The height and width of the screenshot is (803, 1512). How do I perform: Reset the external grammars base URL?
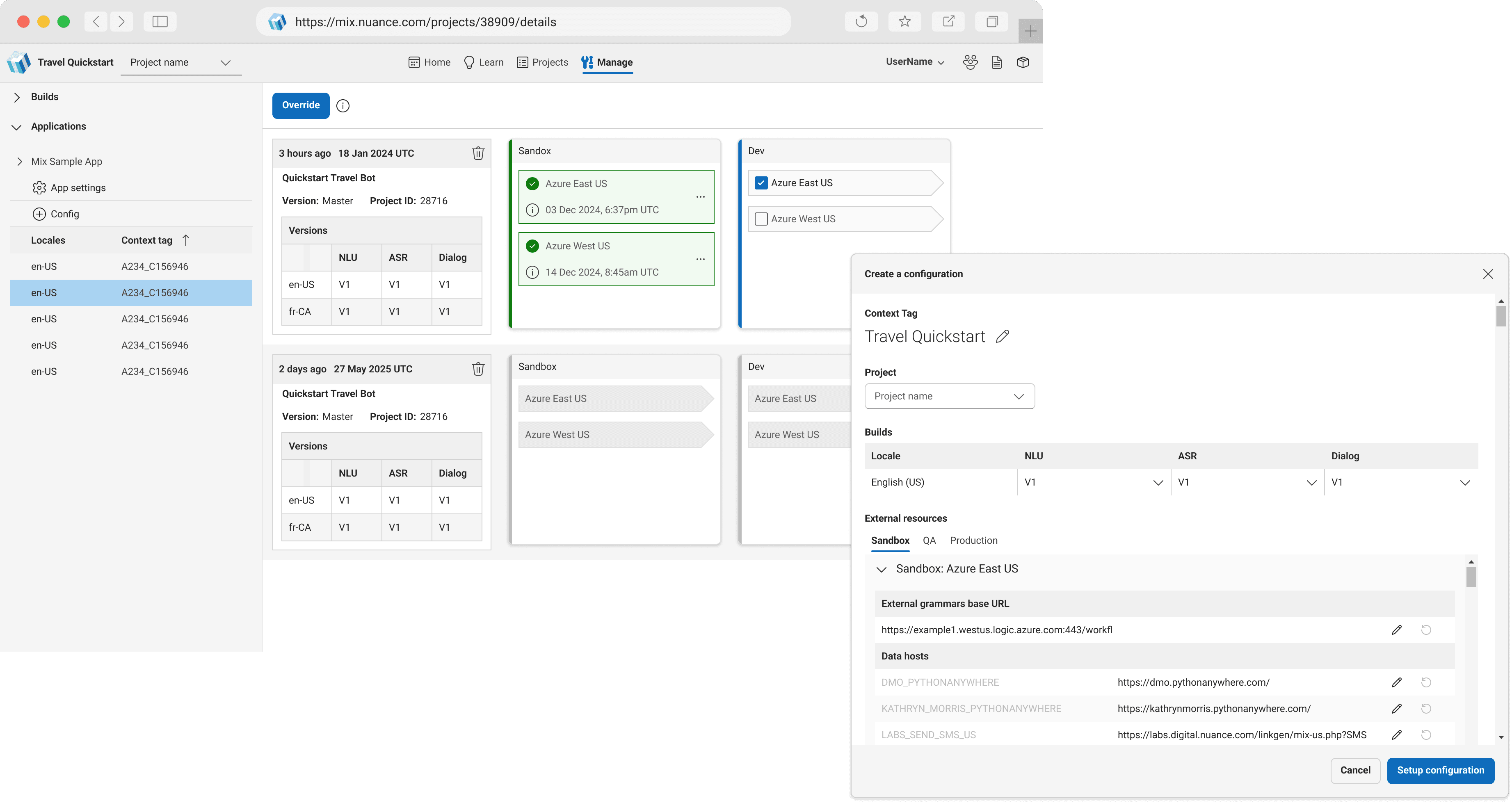coord(1426,630)
